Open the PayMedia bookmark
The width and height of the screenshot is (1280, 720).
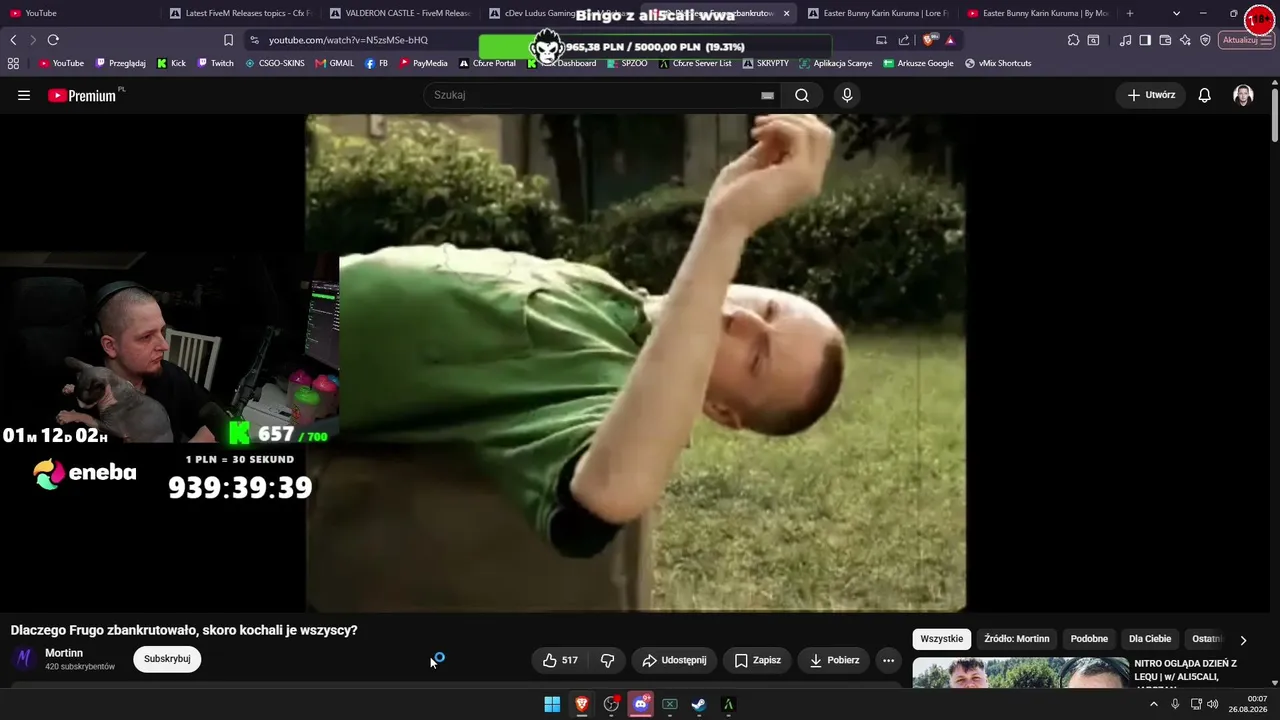coord(423,63)
